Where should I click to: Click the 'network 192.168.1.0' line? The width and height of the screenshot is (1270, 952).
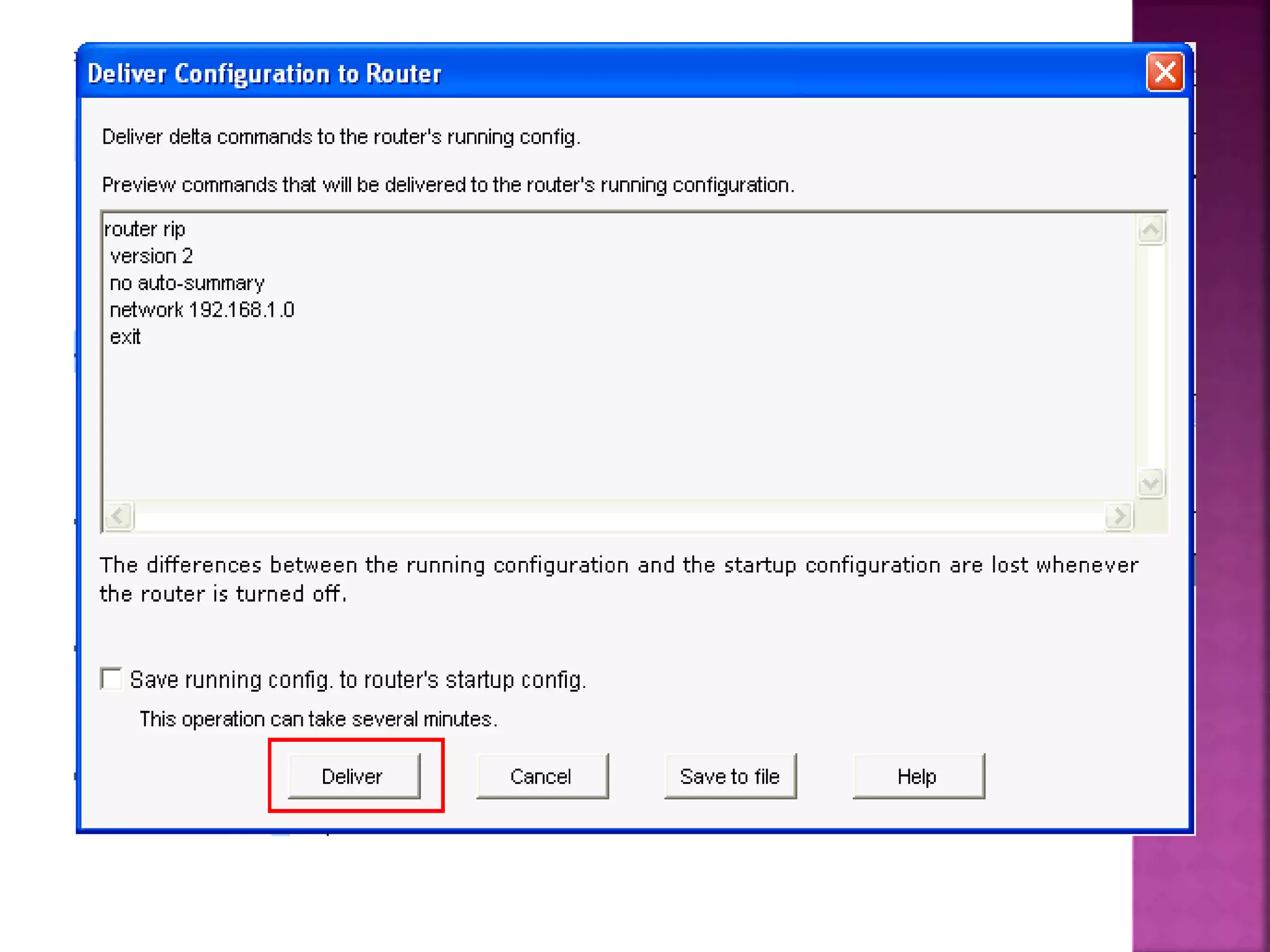[x=202, y=310]
